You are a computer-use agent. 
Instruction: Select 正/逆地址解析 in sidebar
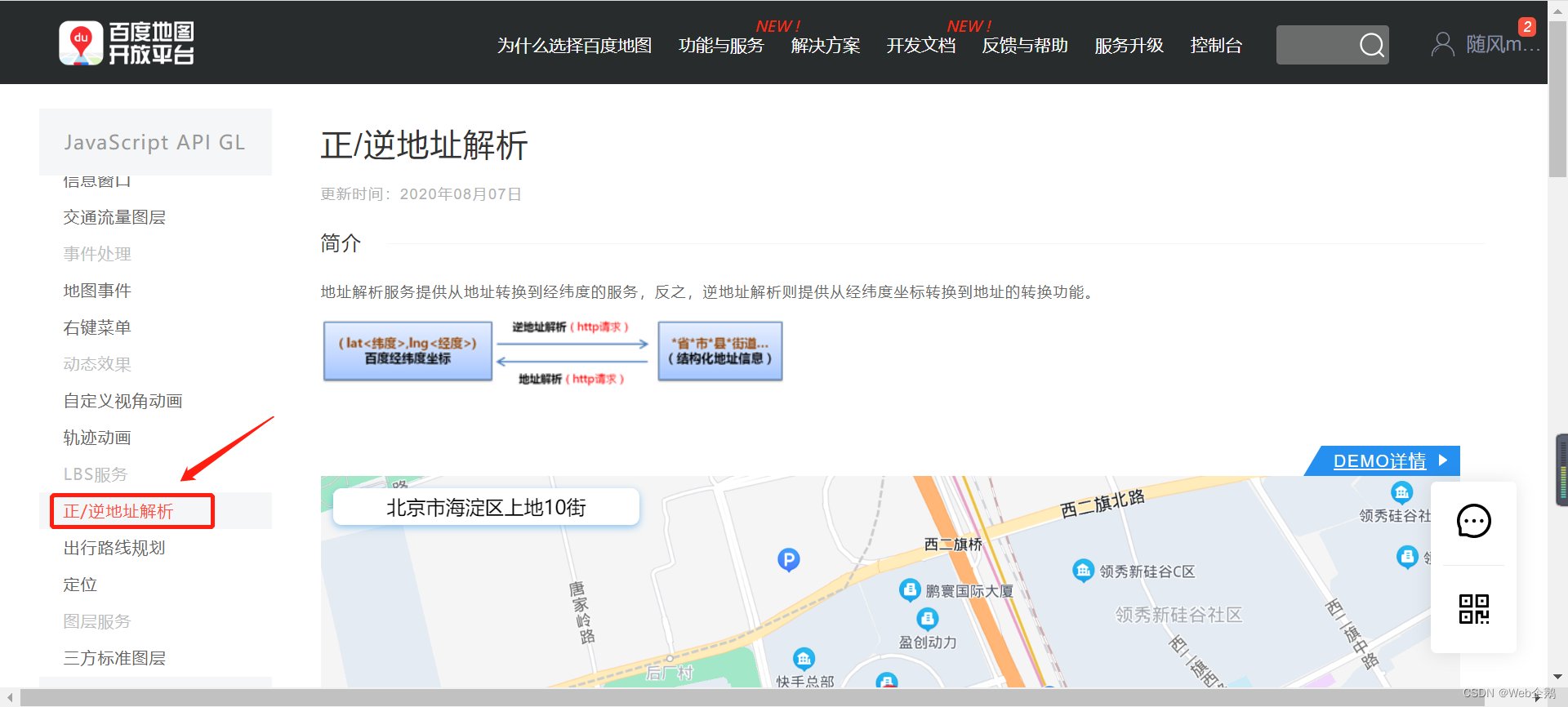pyautogui.click(x=118, y=511)
